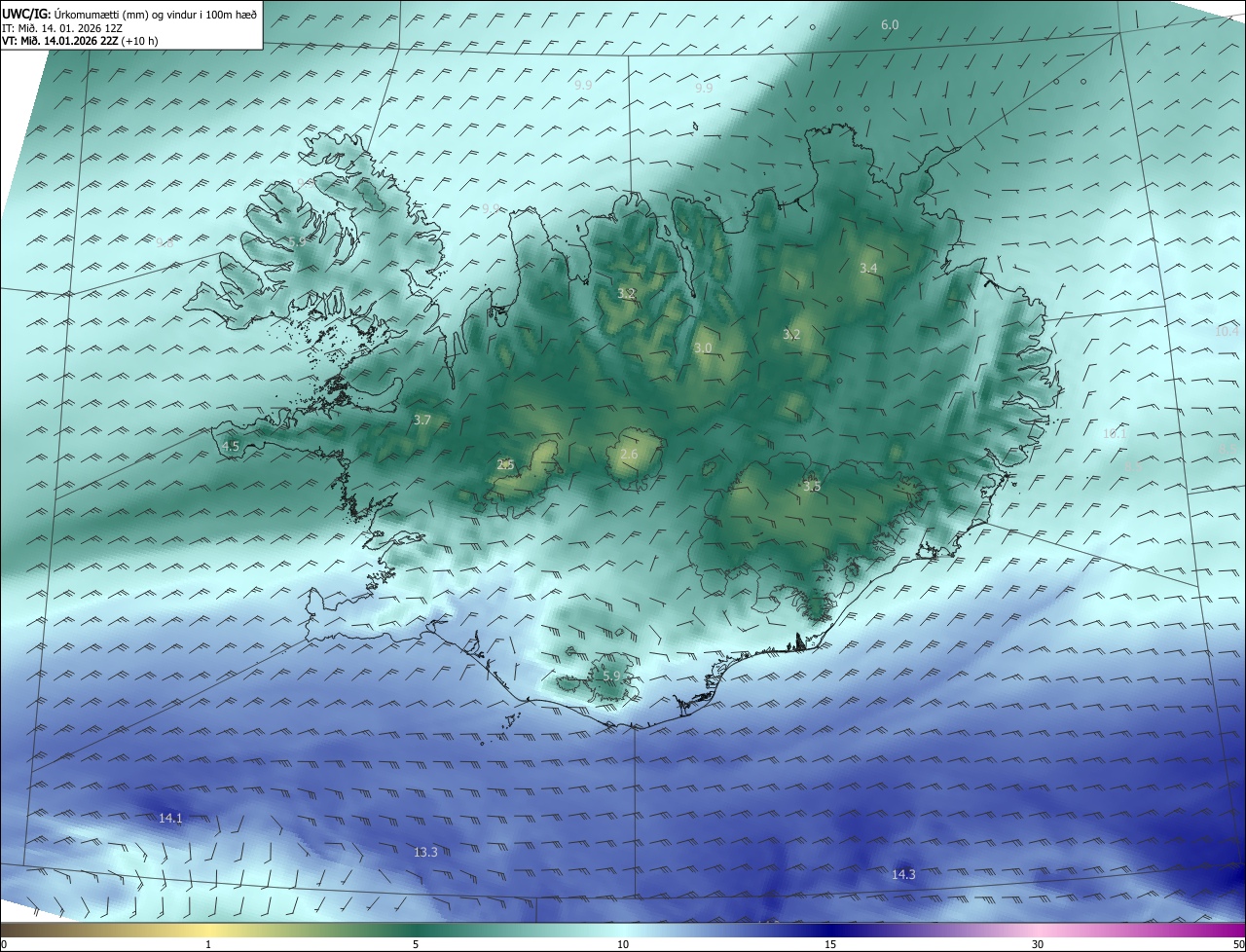Click the 4.5 value on the map
Image resolution: width=1246 pixels, height=952 pixels.
pyautogui.click(x=231, y=446)
